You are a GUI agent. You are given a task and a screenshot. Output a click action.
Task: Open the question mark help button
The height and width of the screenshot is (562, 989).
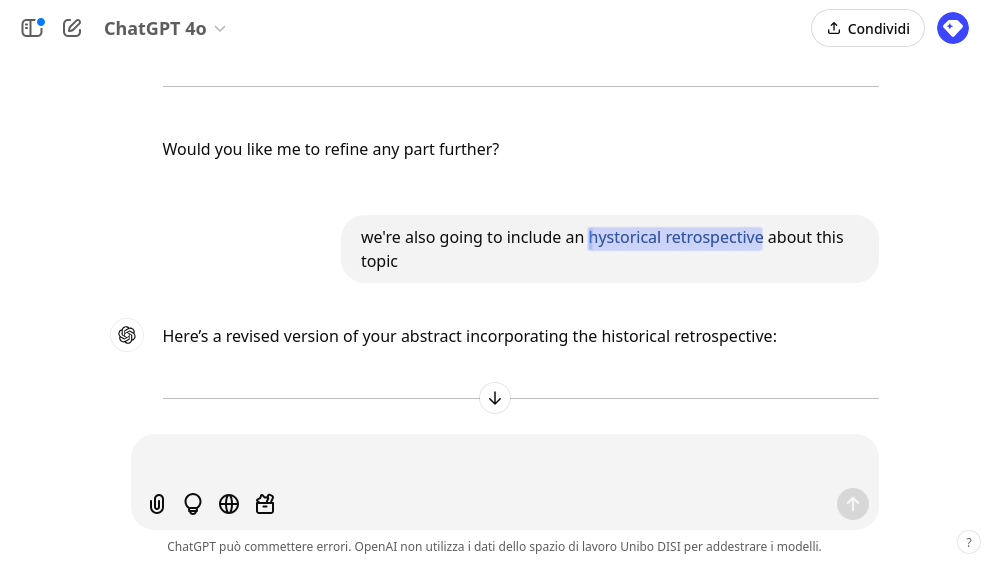point(969,542)
